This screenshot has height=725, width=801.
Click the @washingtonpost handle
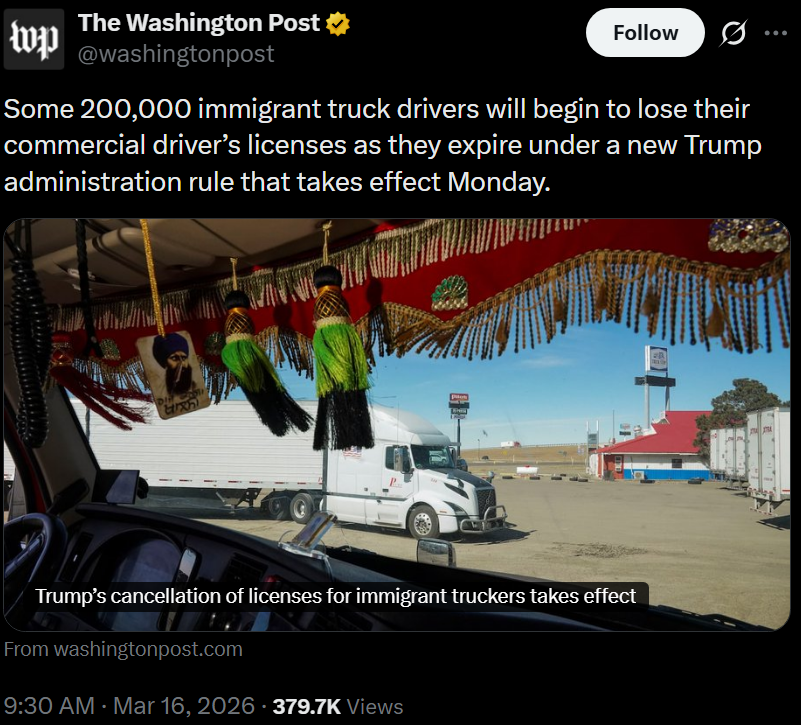(176, 54)
